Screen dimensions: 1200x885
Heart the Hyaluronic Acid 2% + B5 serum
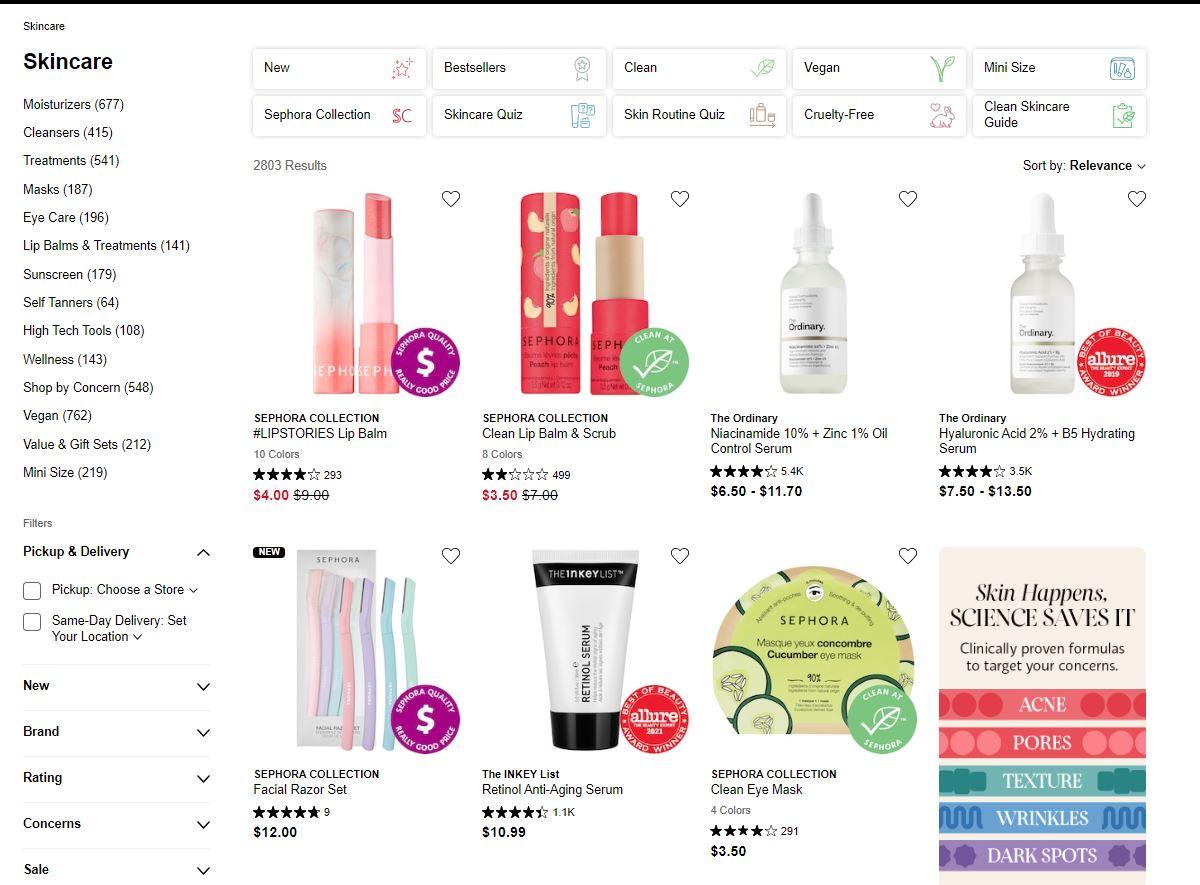[1137, 199]
